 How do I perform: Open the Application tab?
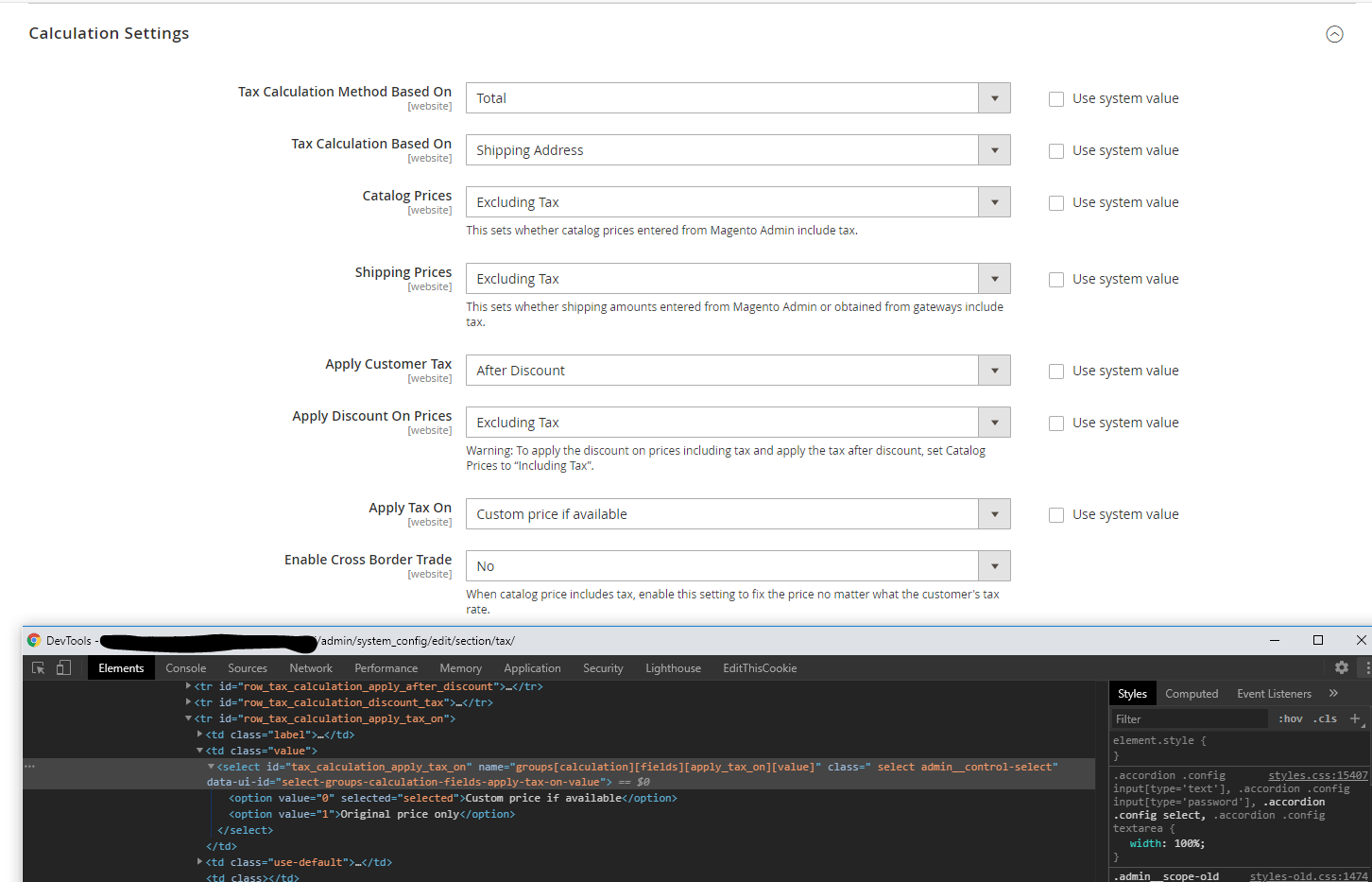(x=532, y=668)
